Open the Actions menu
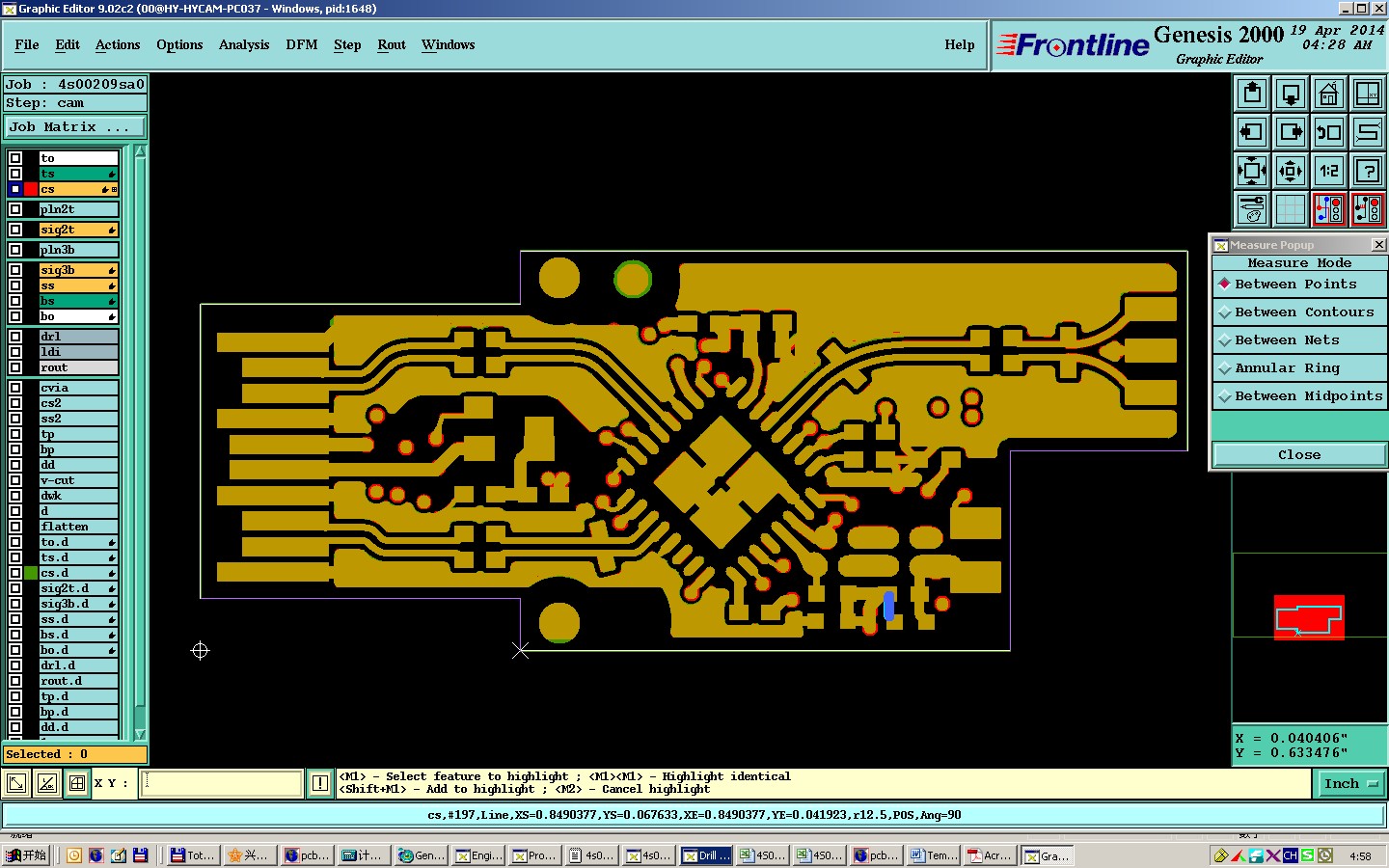This screenshot has height=868, width=1389. [118, 45]
